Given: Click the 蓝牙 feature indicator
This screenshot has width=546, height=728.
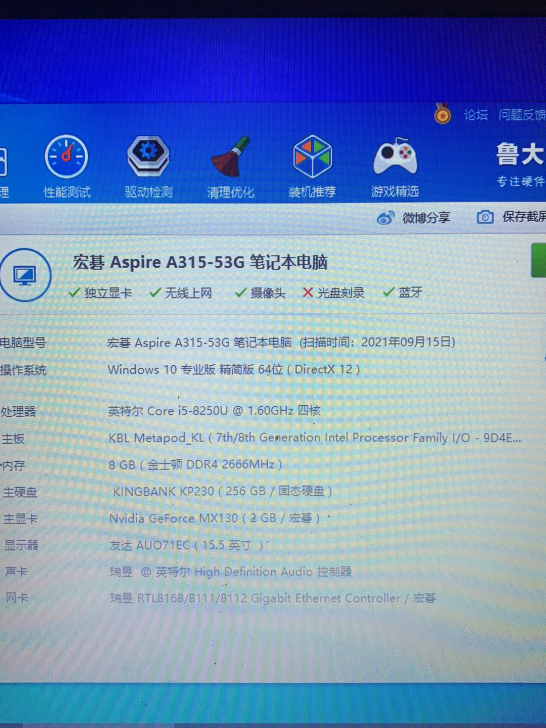Looking at the screenshot, I should pyautogui.click(x=402, y=292).
